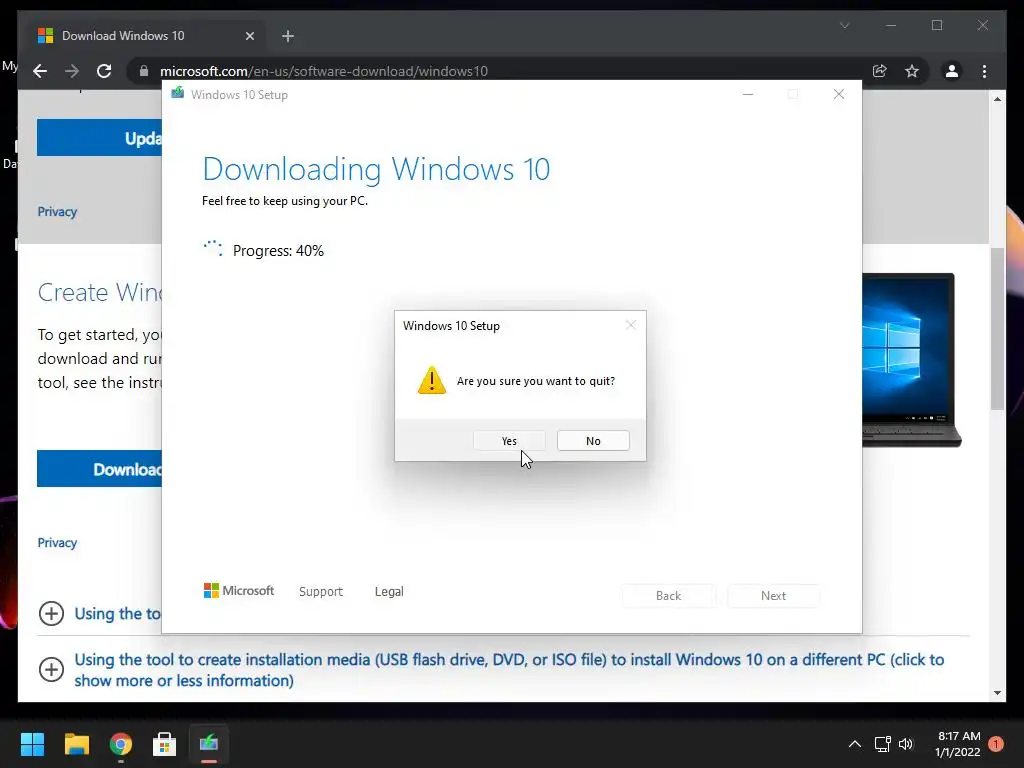Close the Windows 10 Setup window
1024x768 pixels.
[x=839, y=95]
